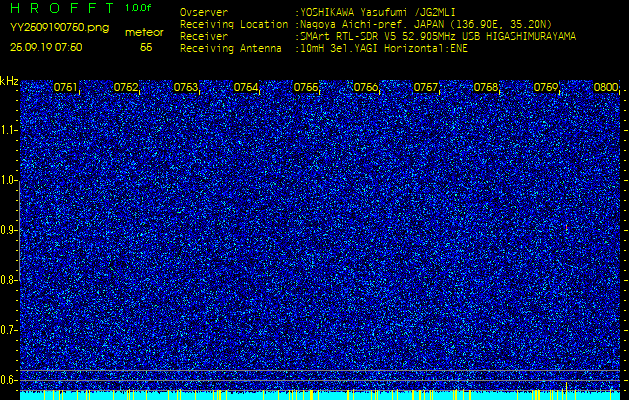Click the meteor count value 55
This screenshot has height=400, width=629.
[146, 48]
